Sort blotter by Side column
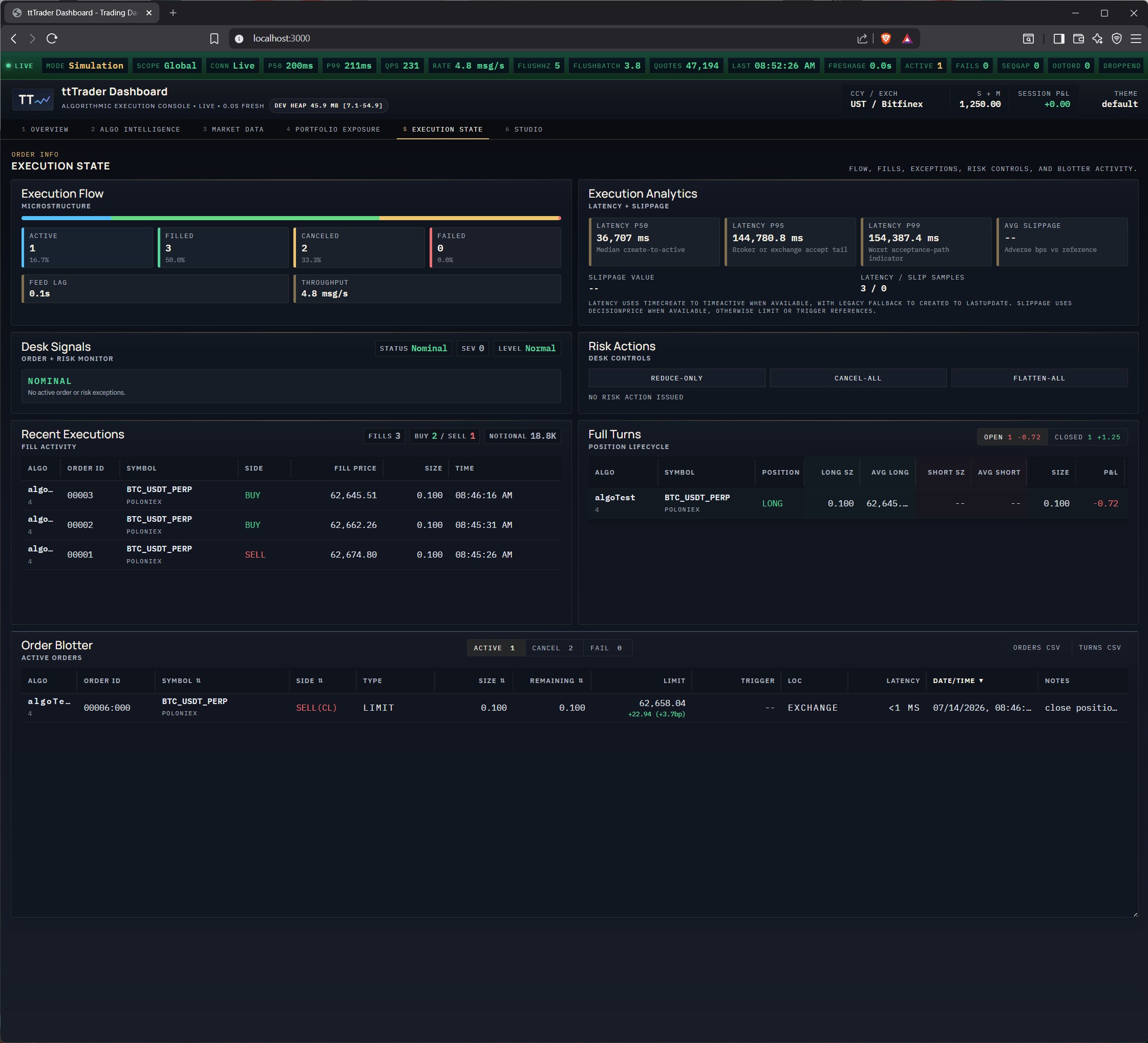This screenshot has width=1148, height=1043. (309, 680)
